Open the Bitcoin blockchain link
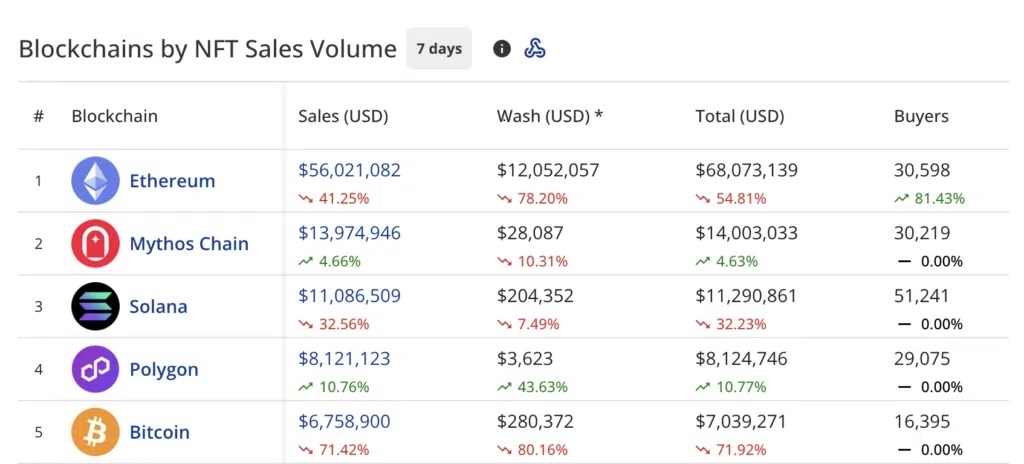 pos(159,432)
